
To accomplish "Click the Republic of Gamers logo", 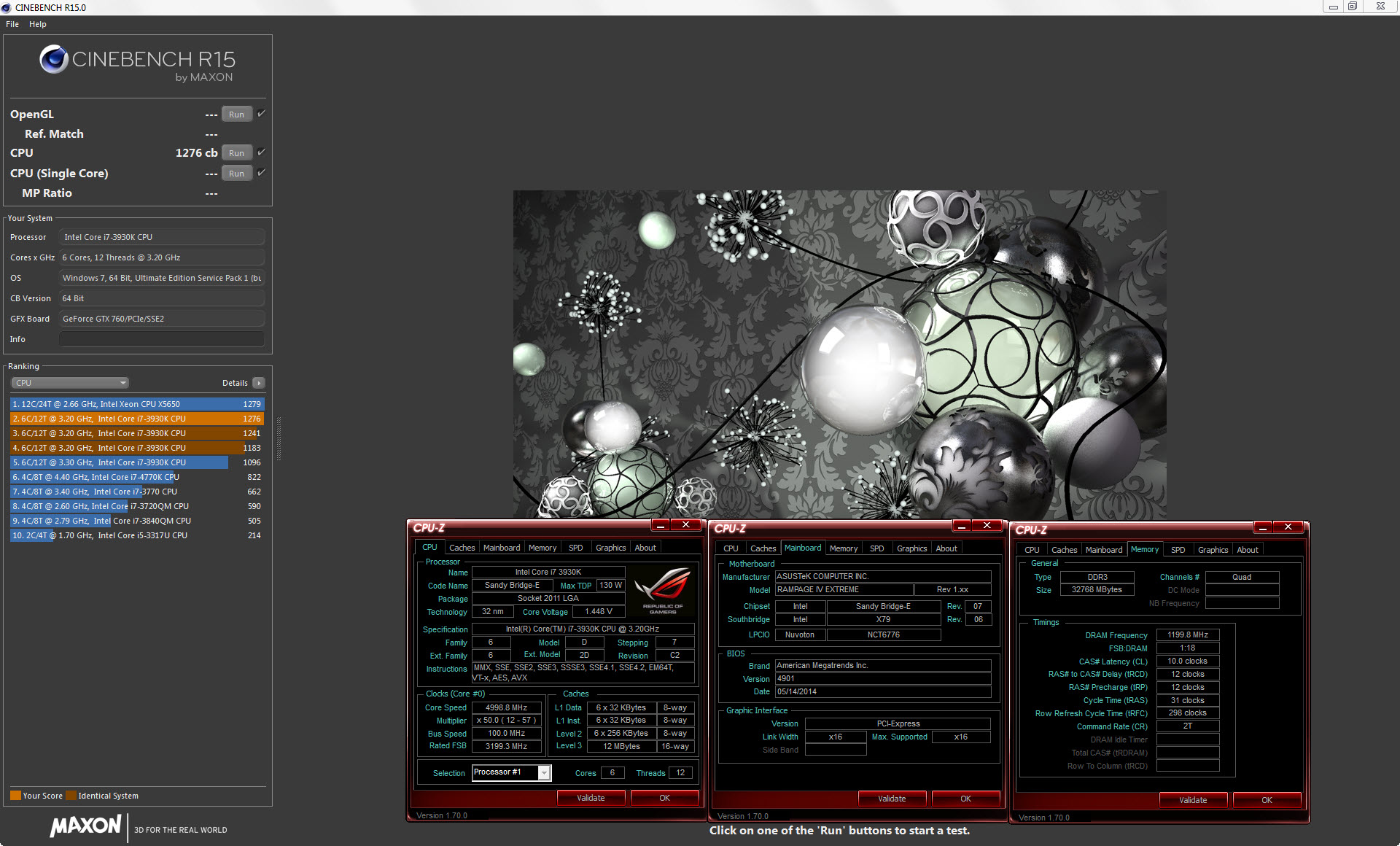I will pos(662,591).
